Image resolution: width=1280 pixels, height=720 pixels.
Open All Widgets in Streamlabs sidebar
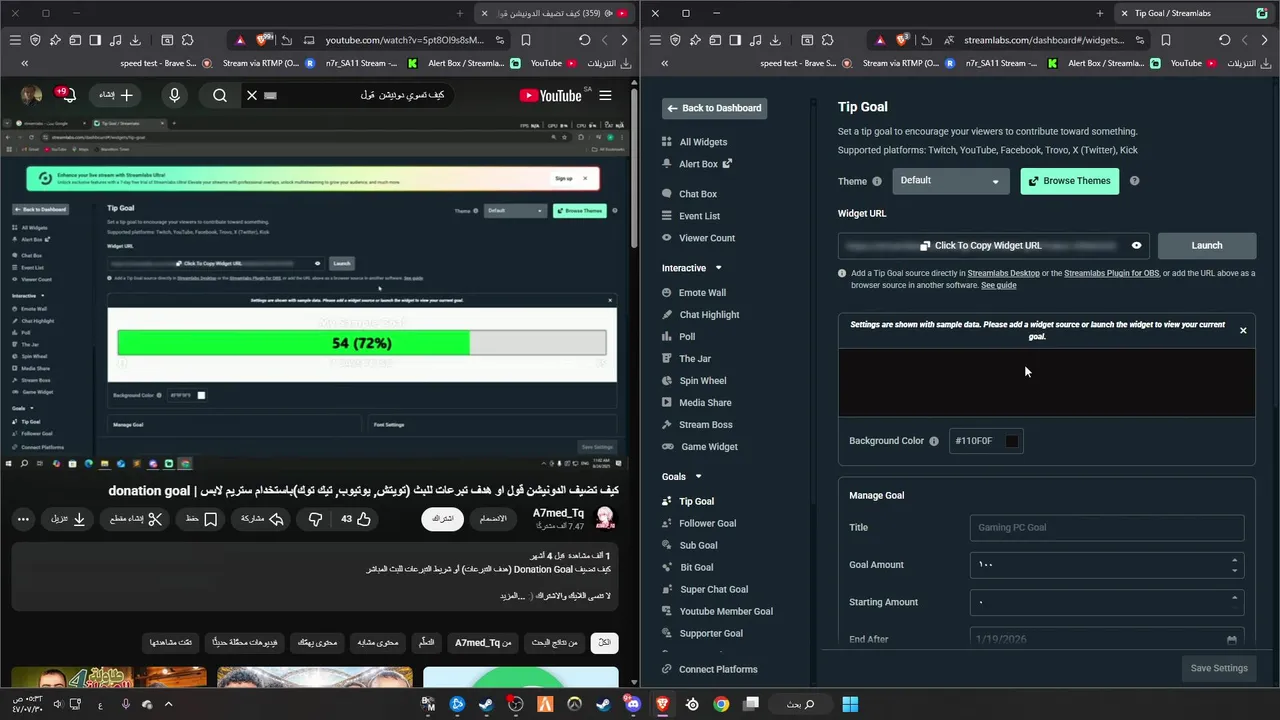(695, 142)
